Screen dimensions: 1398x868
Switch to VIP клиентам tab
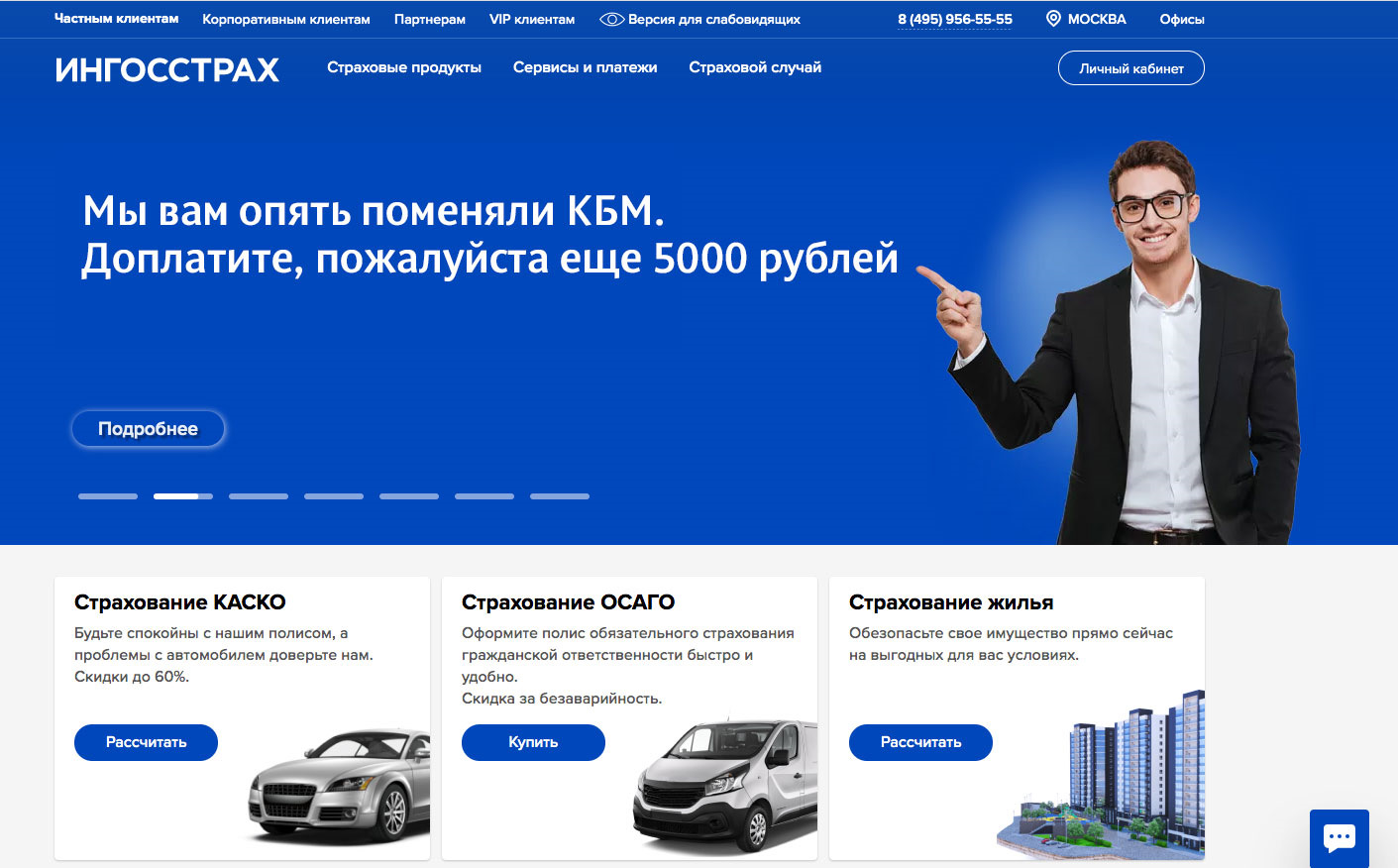click(532, 19)
